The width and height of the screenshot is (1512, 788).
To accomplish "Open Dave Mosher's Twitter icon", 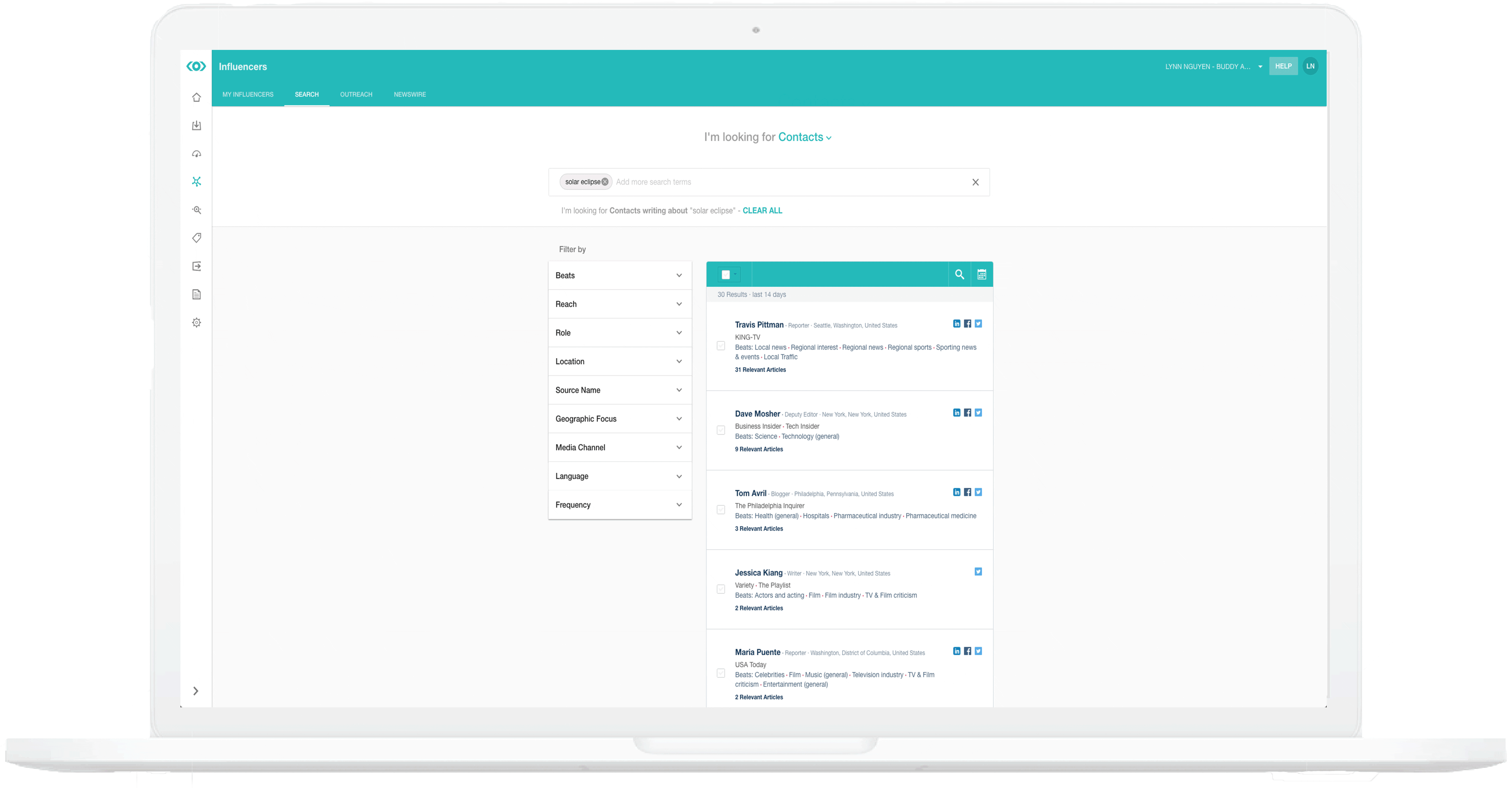I will 978,413.
